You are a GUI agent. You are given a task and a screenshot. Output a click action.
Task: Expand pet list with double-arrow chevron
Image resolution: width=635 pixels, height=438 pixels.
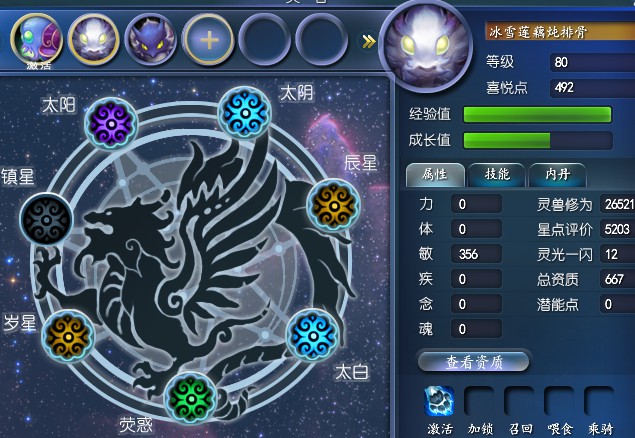point(369,41)
